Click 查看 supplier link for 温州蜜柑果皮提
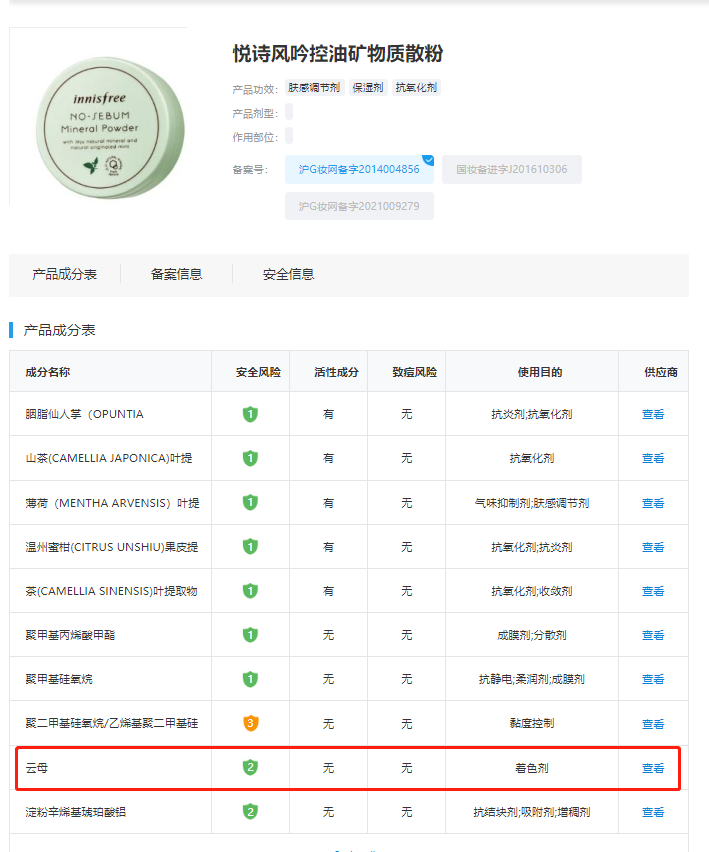This screenshot has width=709, height=852. point(653,547)
